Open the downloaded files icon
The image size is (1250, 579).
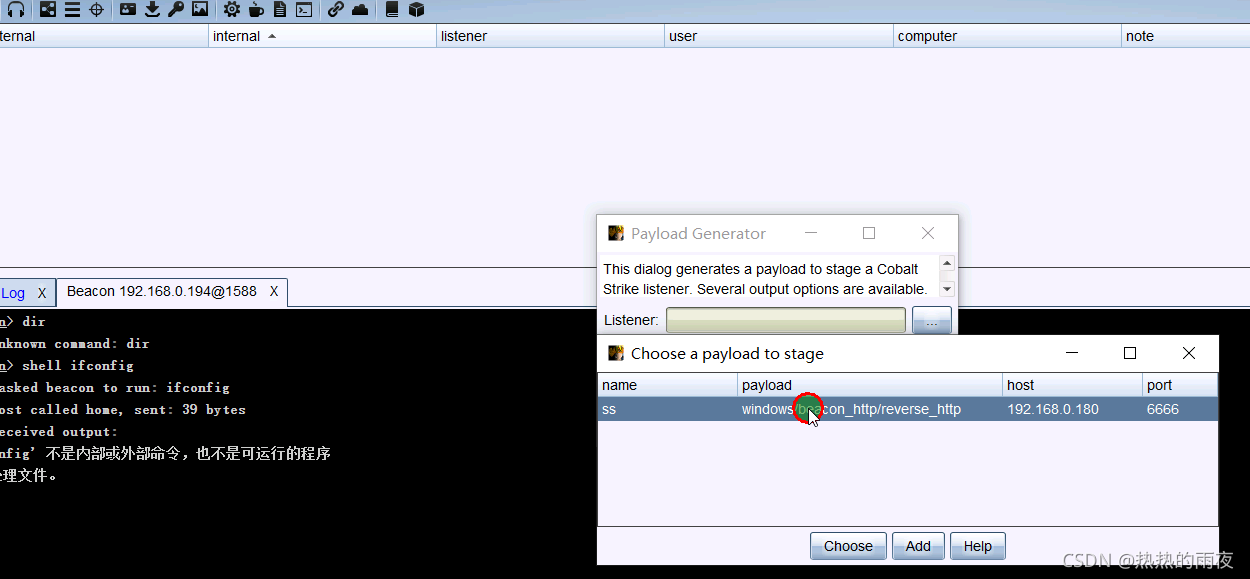152,10
